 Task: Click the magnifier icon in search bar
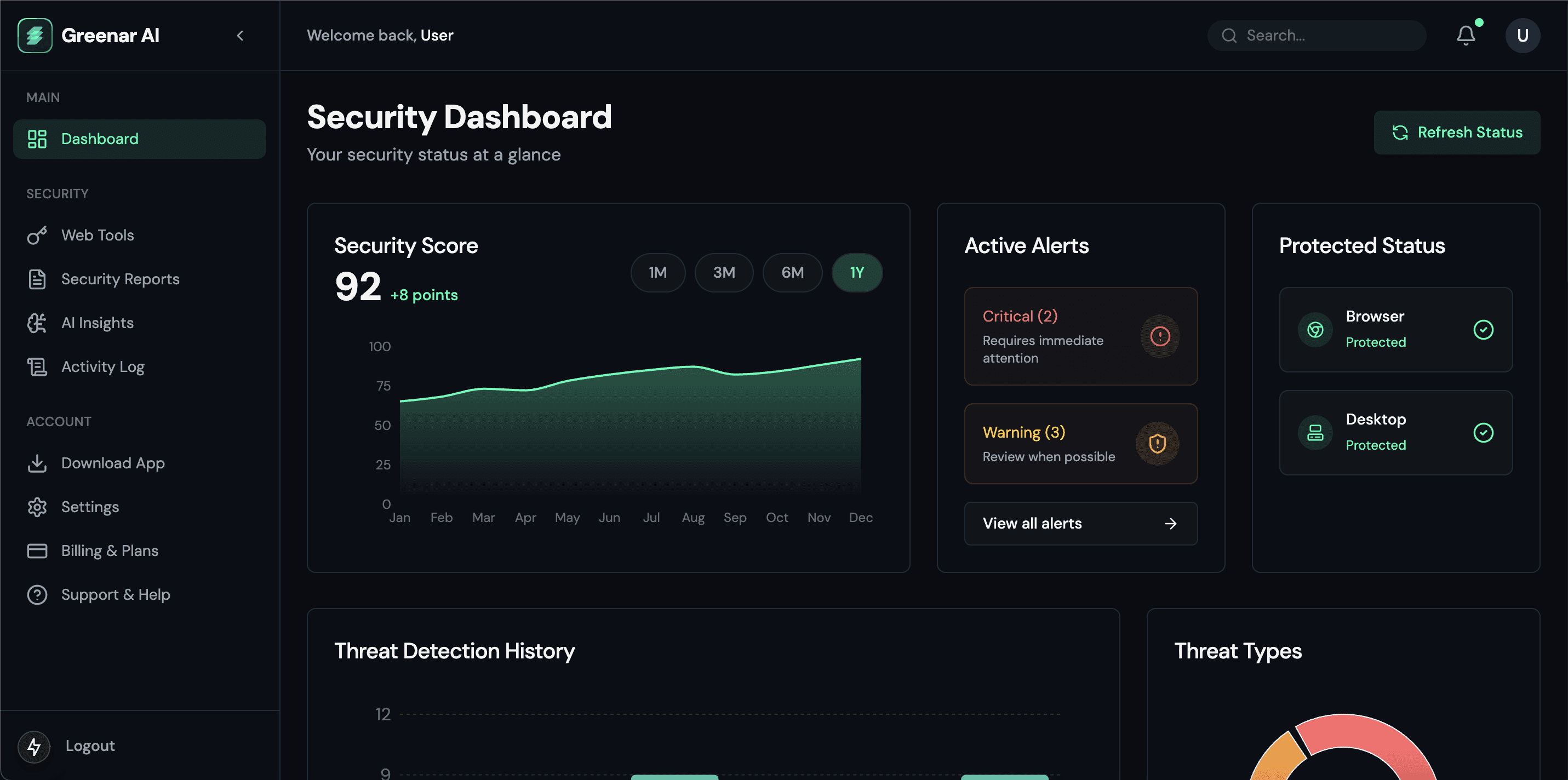(1229, 35)
